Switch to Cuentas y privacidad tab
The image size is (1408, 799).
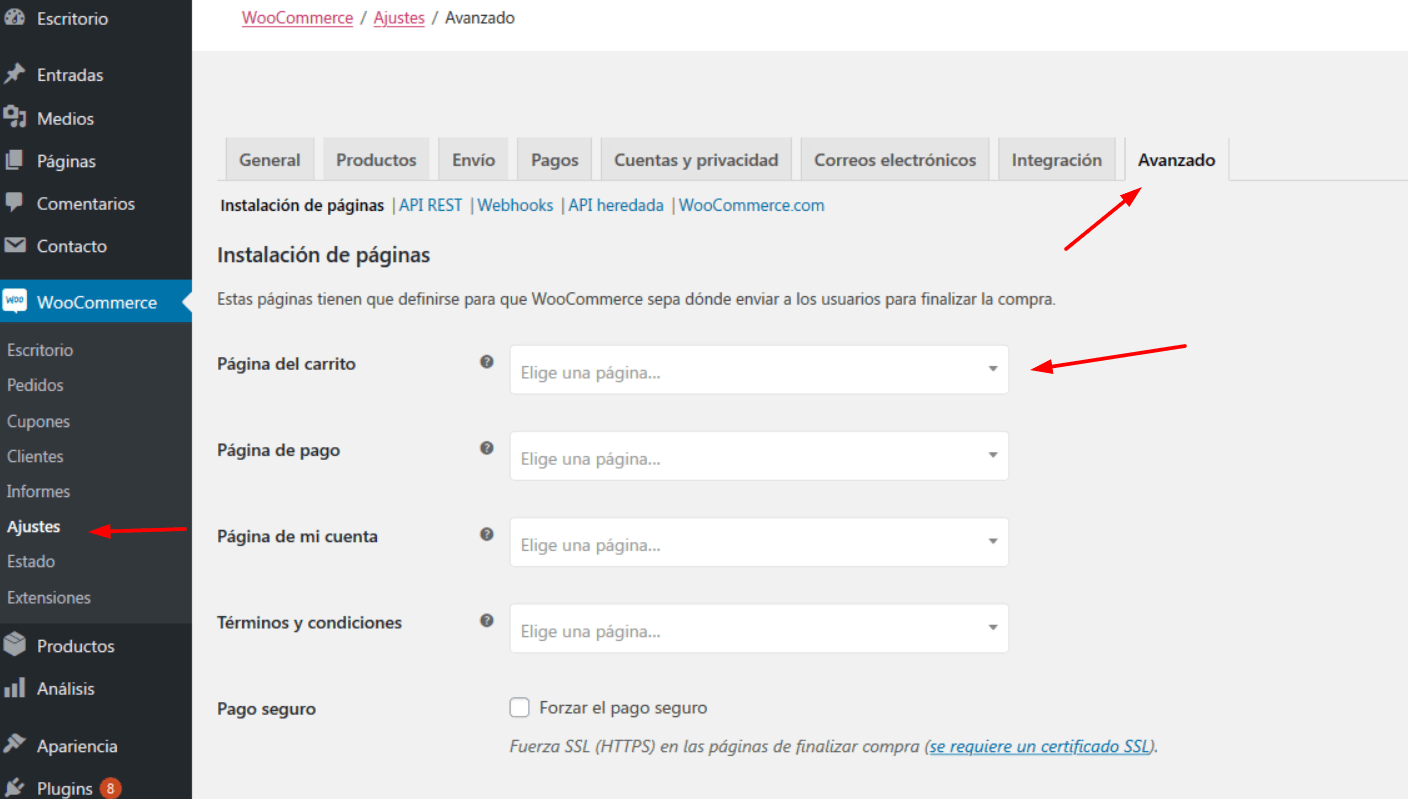[696, 160]
